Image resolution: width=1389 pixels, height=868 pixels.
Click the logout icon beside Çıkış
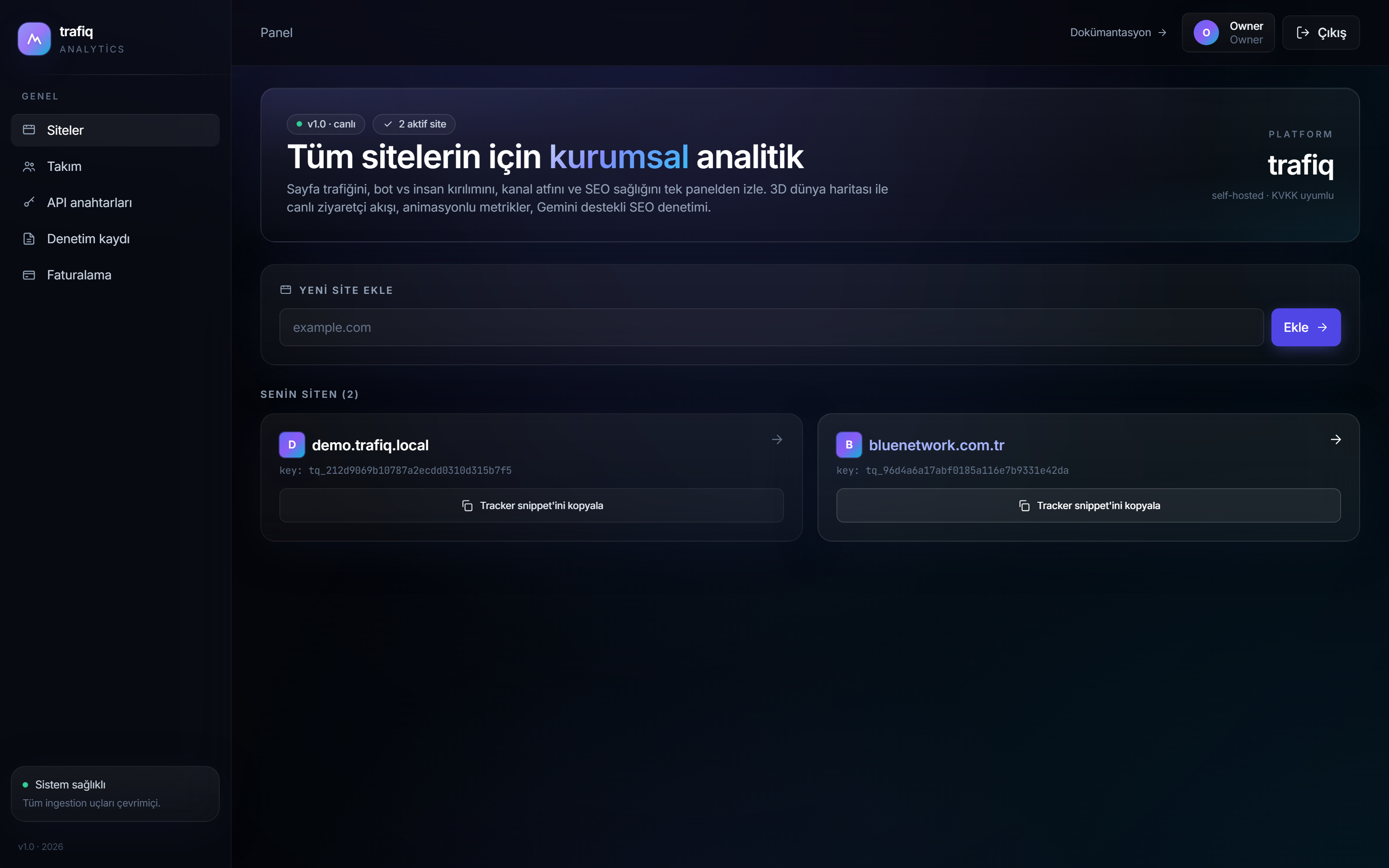click(x=1303, y=33)
